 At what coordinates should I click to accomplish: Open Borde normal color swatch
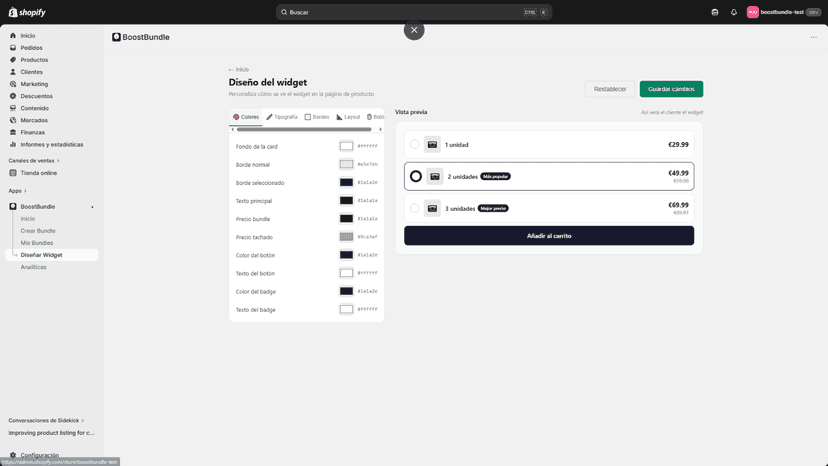click(346, 164)
